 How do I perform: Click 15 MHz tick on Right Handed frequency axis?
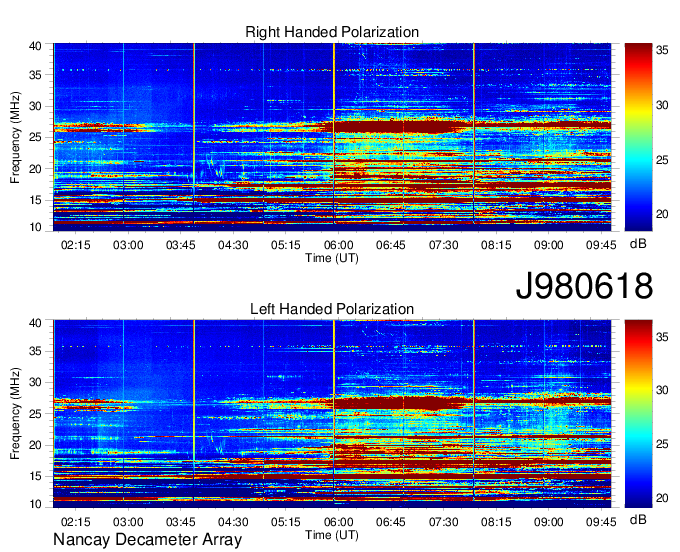(x=35, y=200)
